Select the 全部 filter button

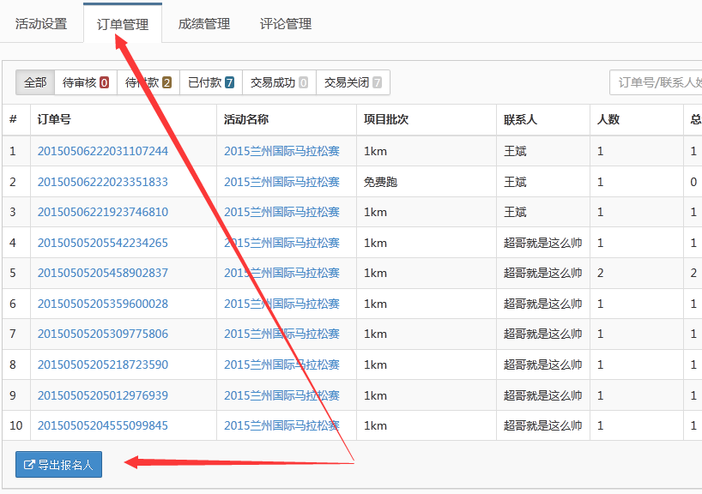pyautogui.click(x=35, y=83)
